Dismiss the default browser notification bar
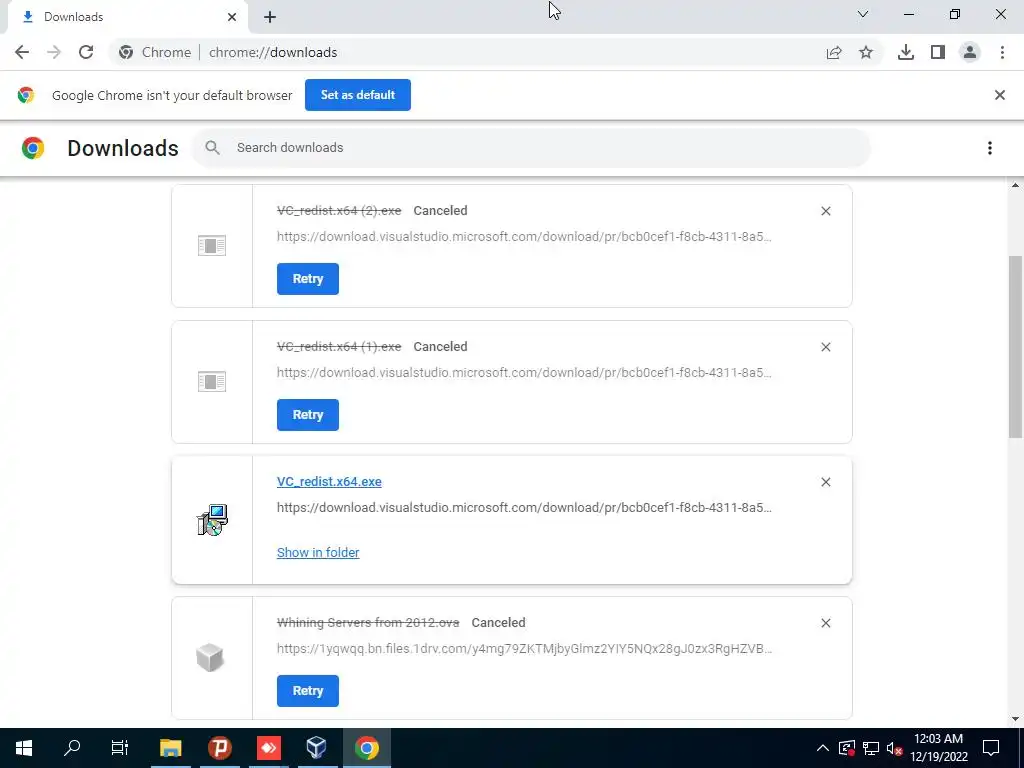 (1000, 95)
